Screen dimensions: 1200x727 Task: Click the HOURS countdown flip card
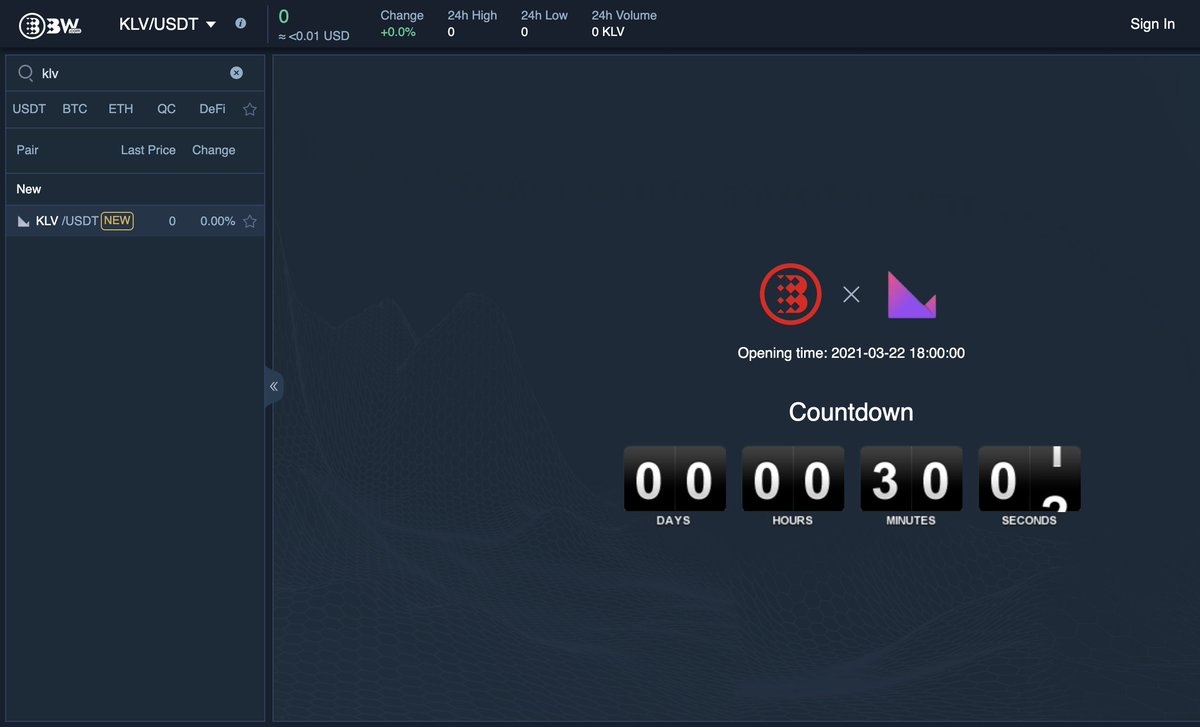click(x=792, y=479)
